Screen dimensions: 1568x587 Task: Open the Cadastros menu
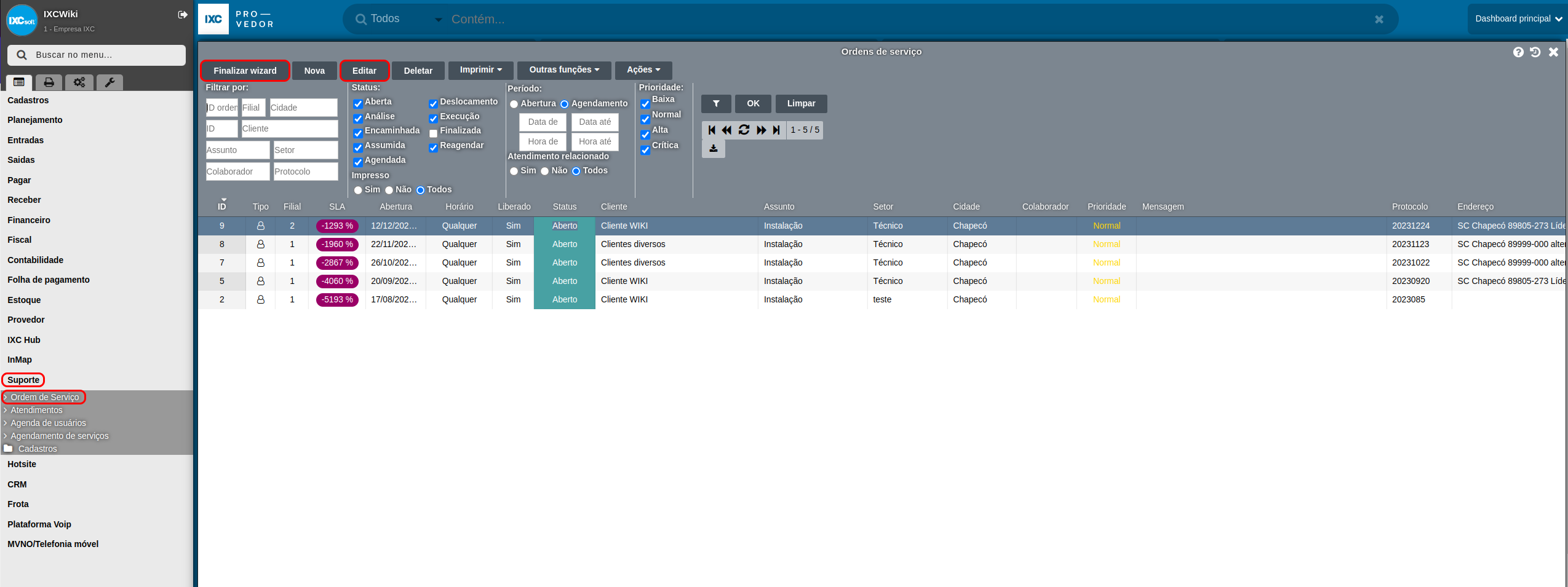tap(28, 100)
